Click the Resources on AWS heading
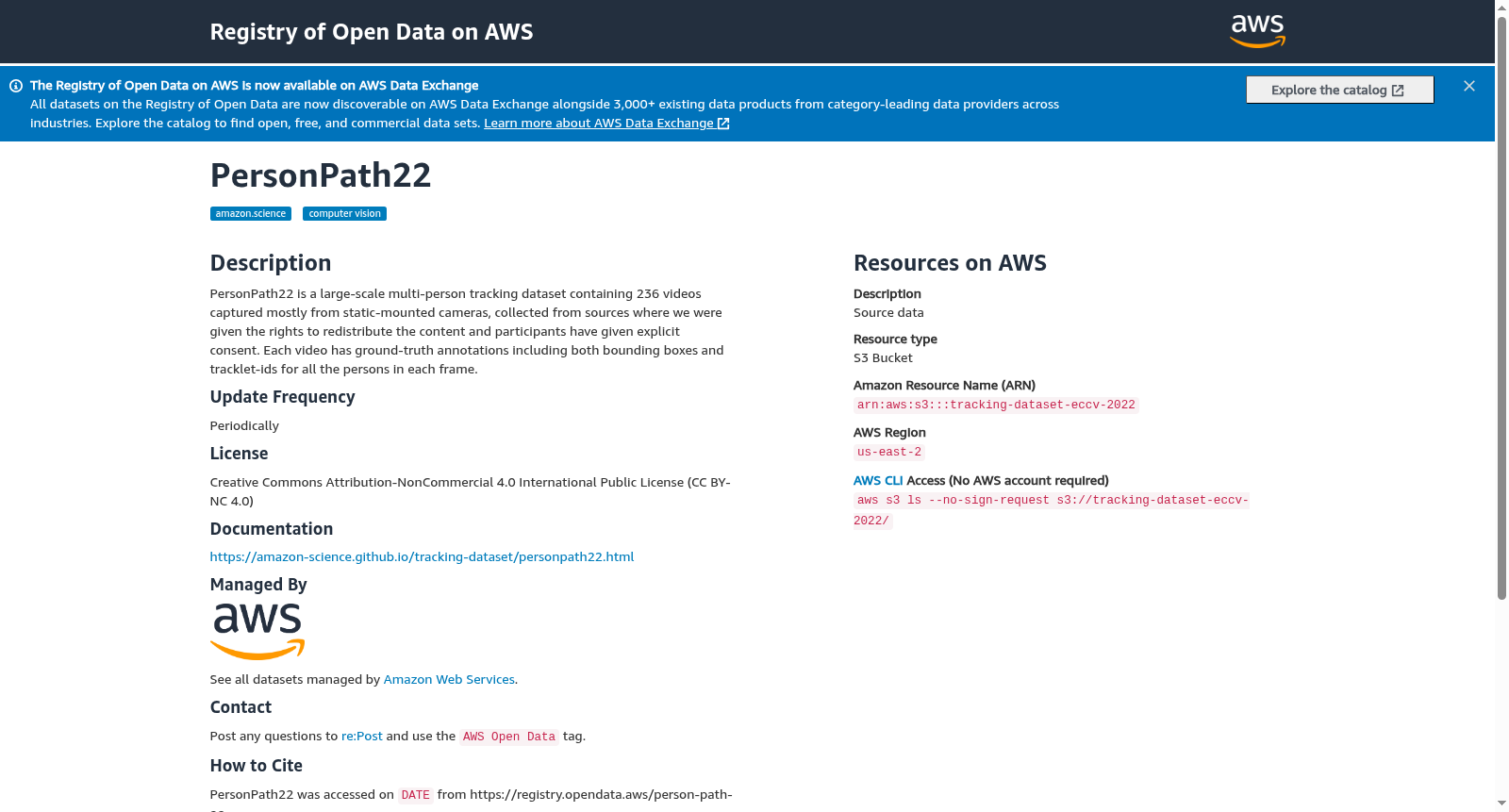 tap(950, 263)
